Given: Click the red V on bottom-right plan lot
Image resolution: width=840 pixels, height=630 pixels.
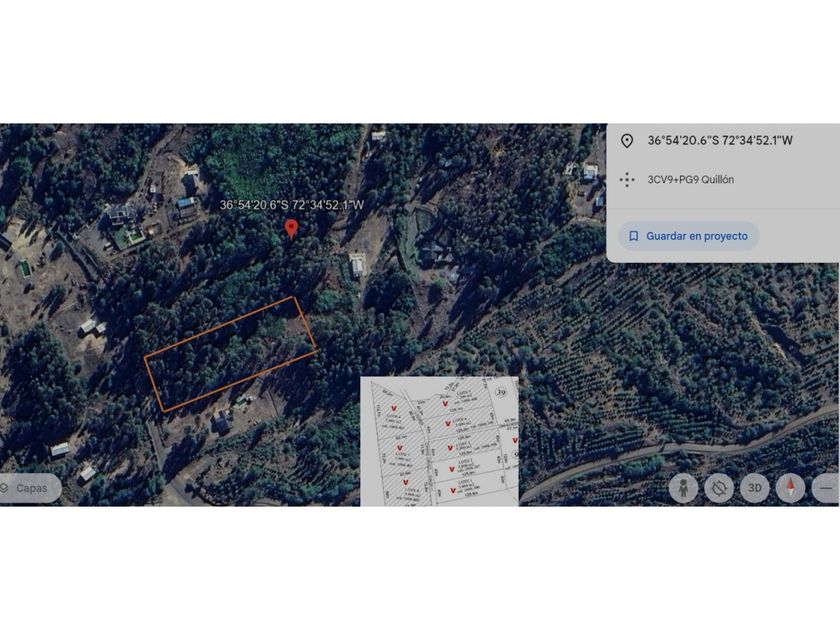Looking at the screenshot, I should coord(453,490).
